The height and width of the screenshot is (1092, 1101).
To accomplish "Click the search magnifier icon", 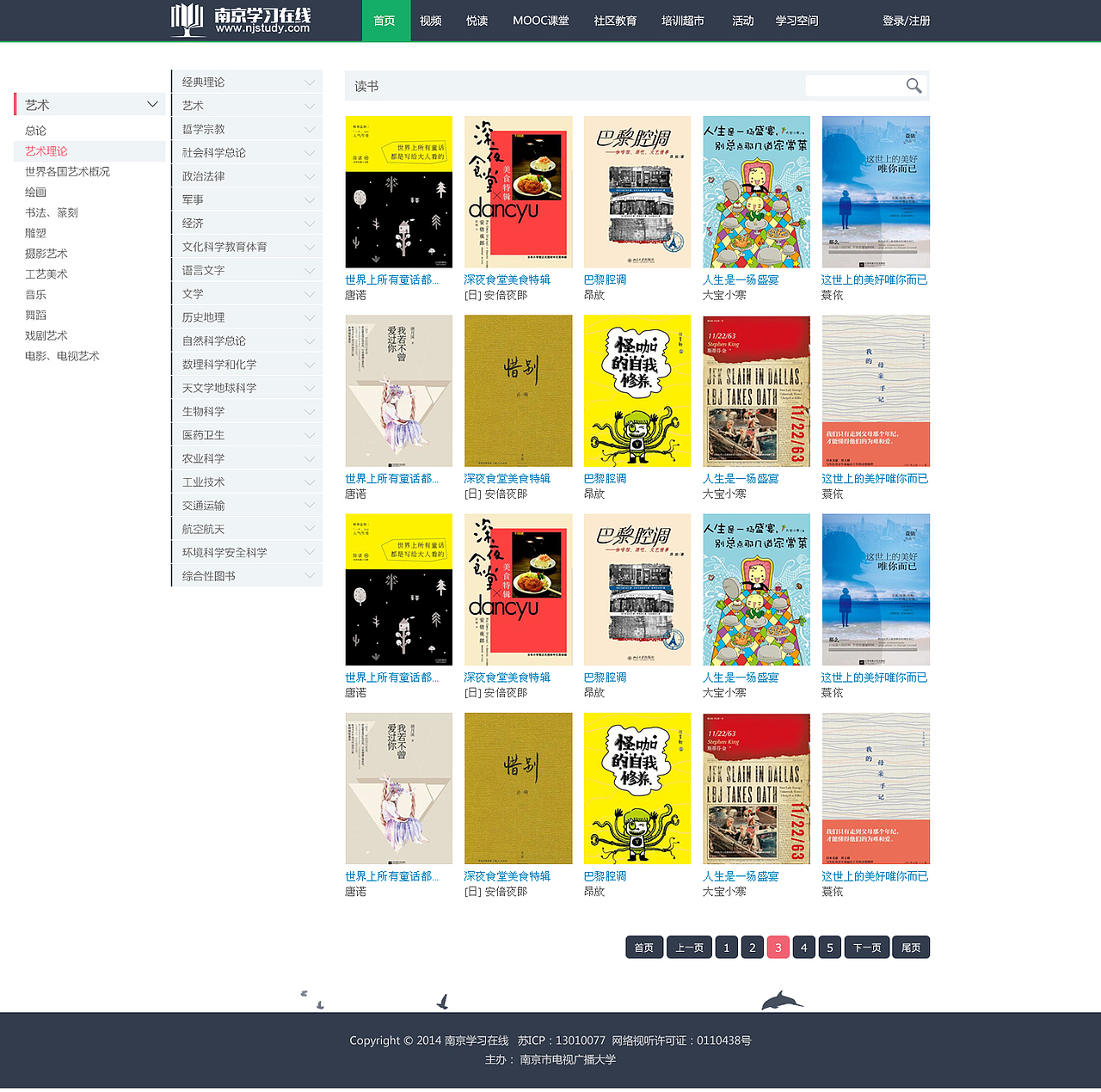I will coord(913,85).
